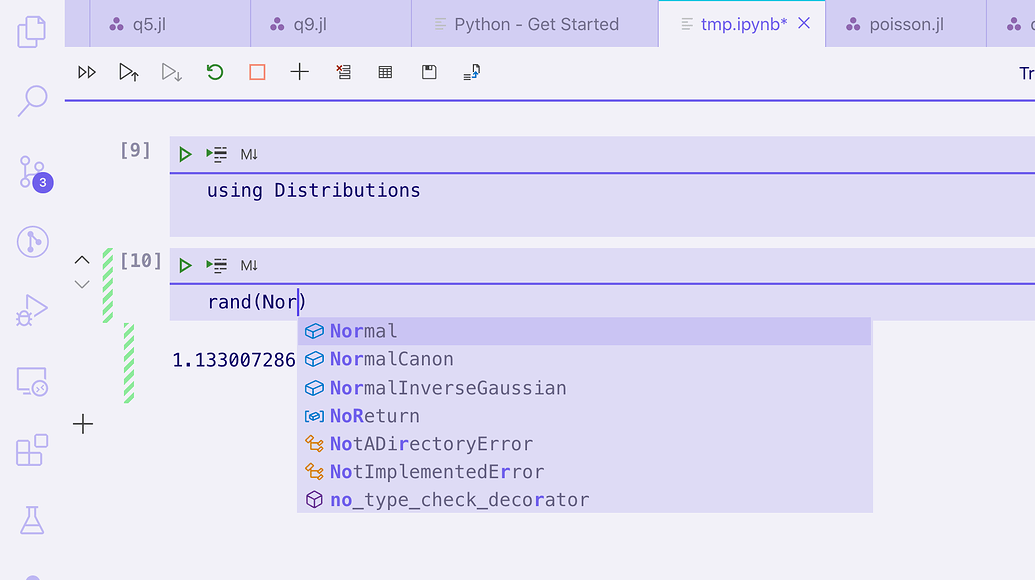
Task: Open the variable explorer table icon
Action: (385, 72)
